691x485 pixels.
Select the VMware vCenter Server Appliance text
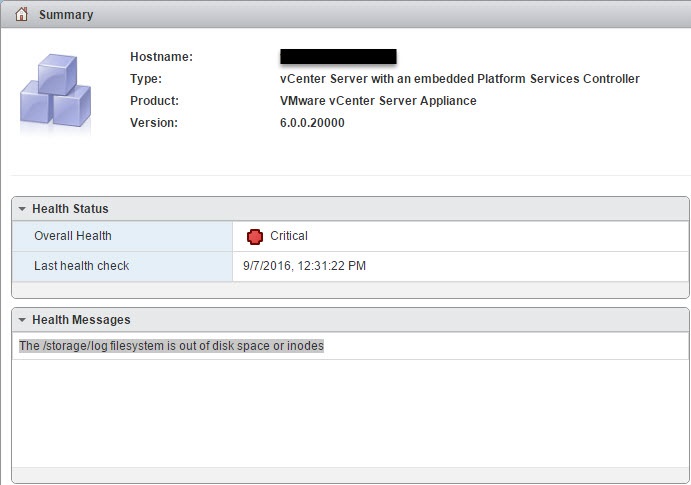(x=378, y=101)
